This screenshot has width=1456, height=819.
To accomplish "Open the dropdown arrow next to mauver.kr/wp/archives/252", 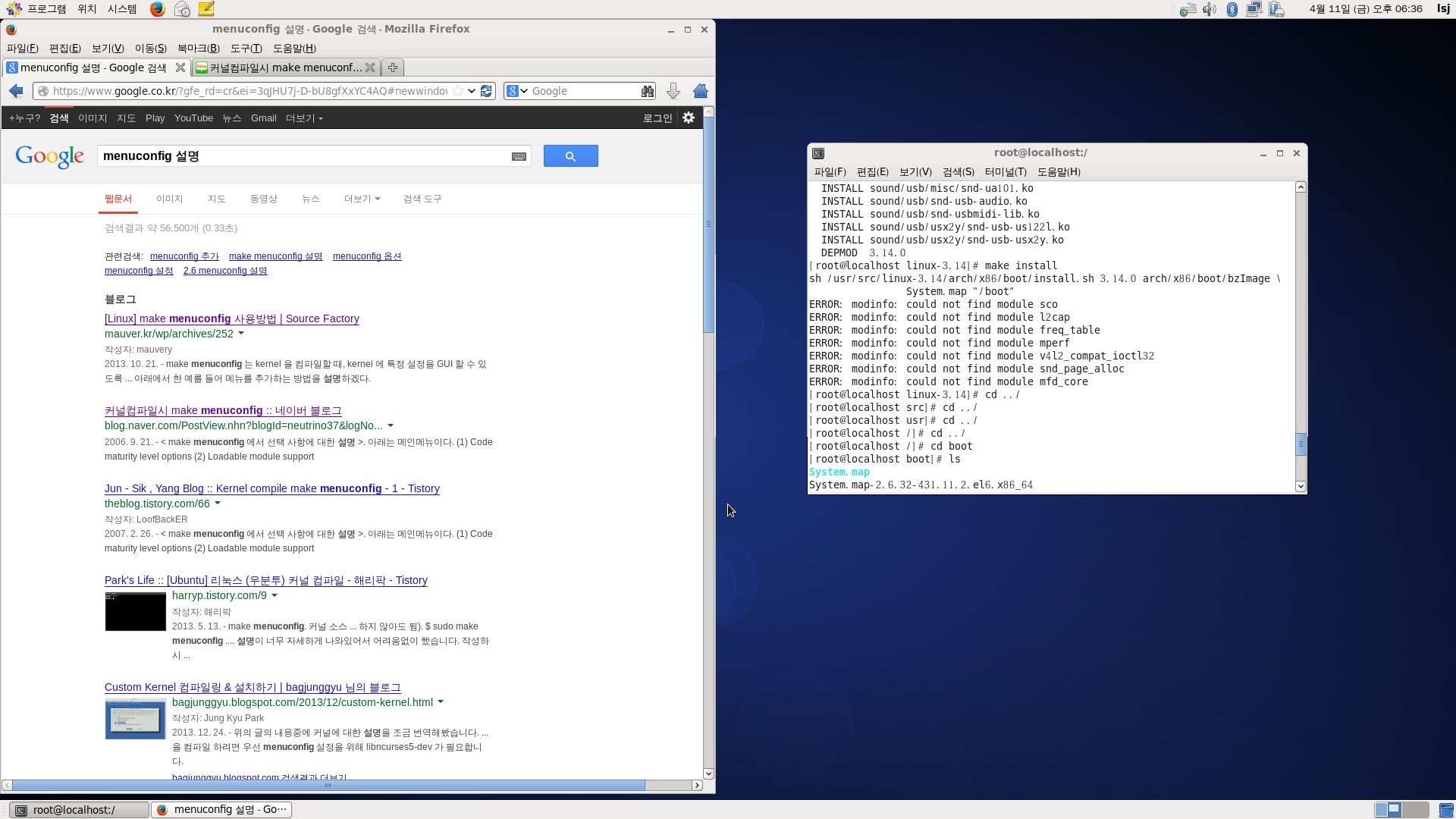I will [x=241, y=334].
